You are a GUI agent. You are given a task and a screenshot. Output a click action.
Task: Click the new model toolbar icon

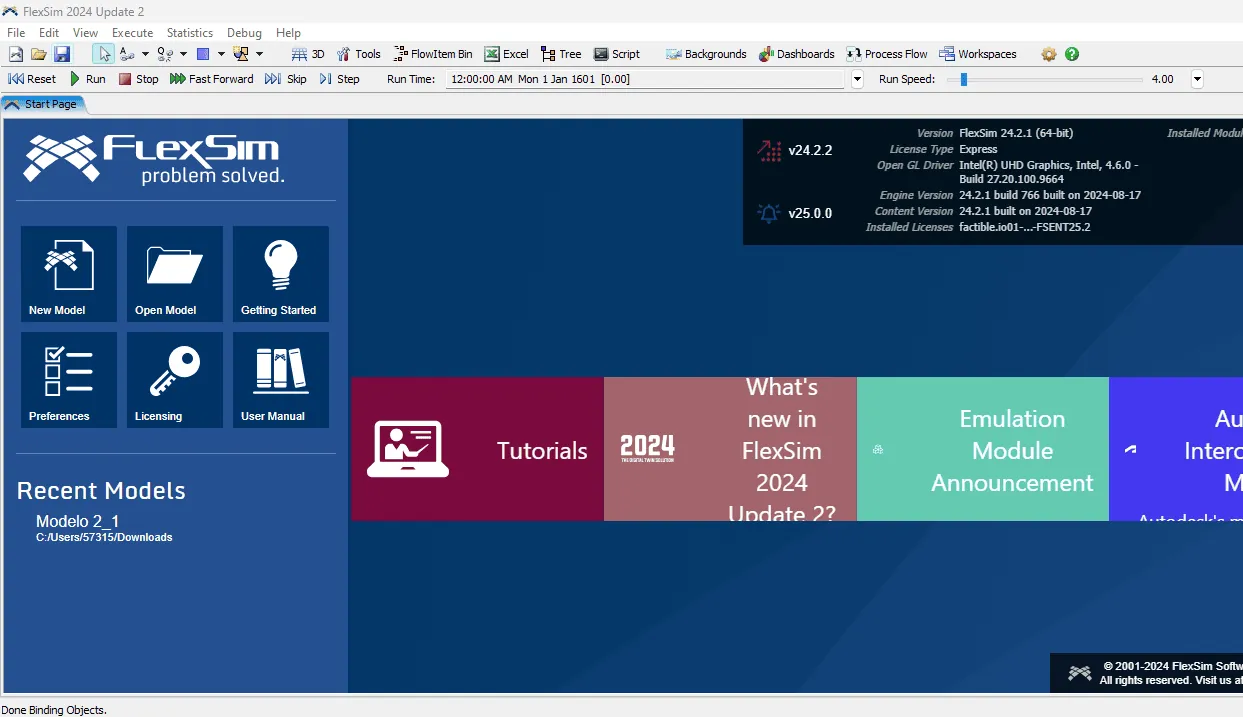pyautogui.click(x=16, y=54)
